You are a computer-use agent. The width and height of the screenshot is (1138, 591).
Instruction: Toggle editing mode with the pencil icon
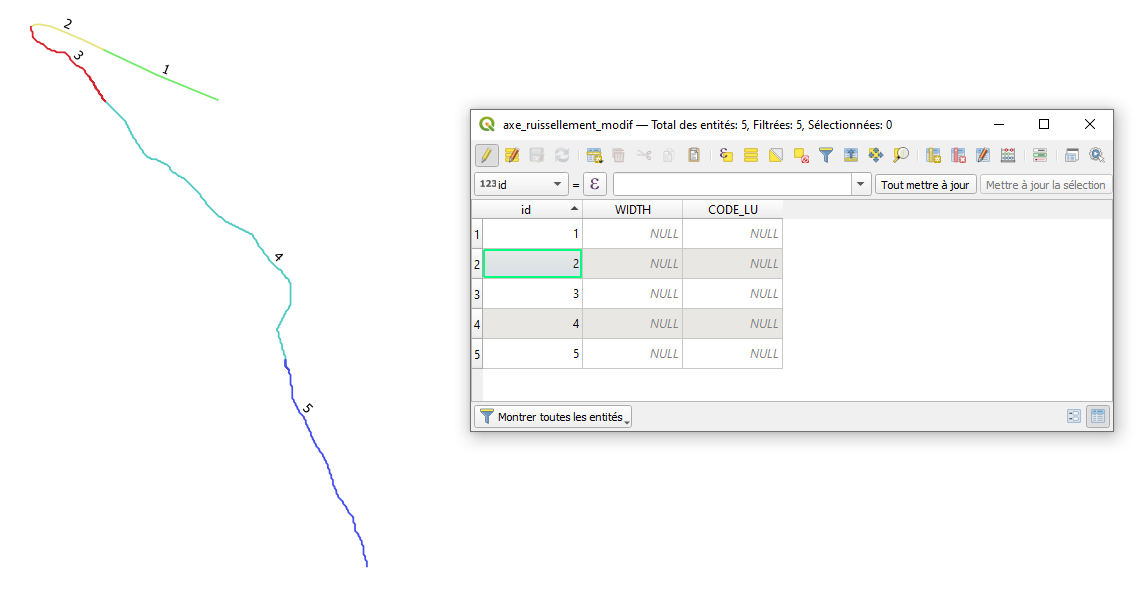(x=487, y=155)
